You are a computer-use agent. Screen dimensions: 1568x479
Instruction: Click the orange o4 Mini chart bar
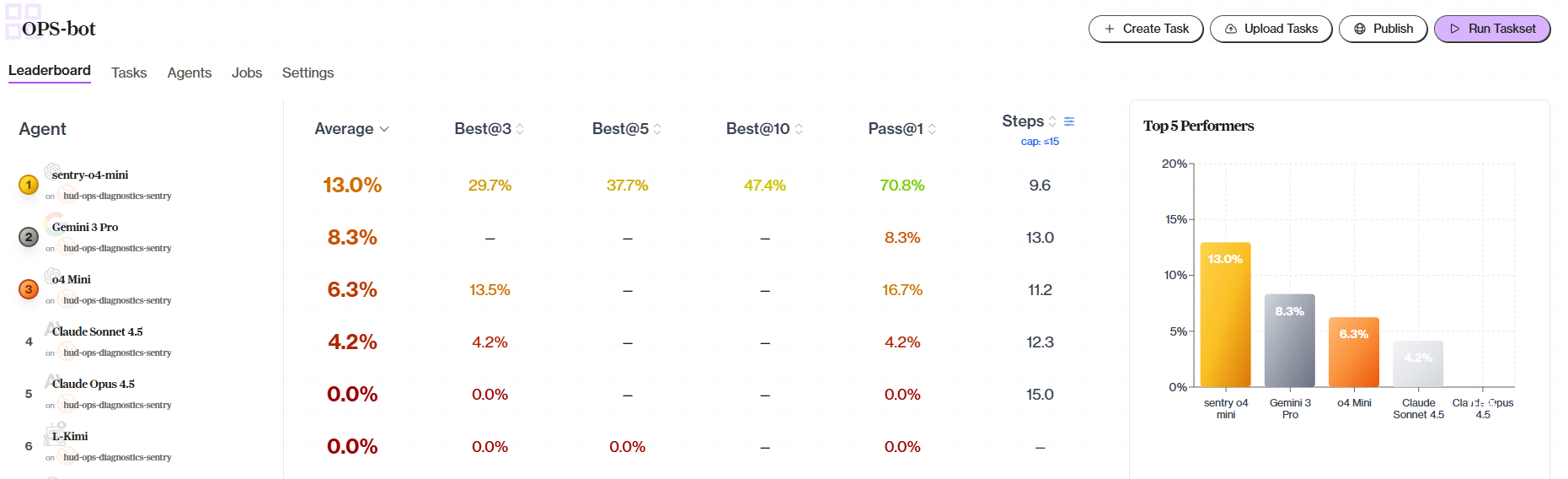click(x=1354, y=353)
